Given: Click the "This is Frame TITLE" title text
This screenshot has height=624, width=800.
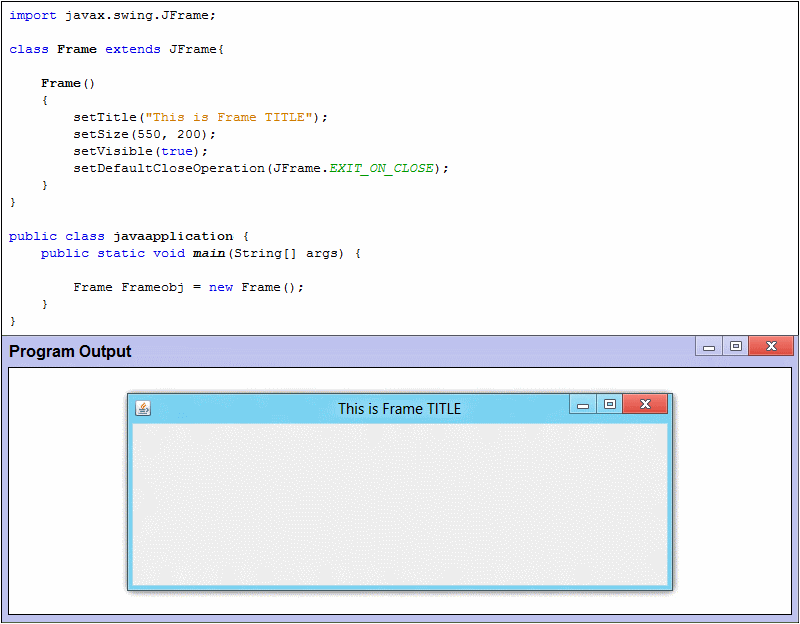Looking at the screenshot, I should [399, 409].
